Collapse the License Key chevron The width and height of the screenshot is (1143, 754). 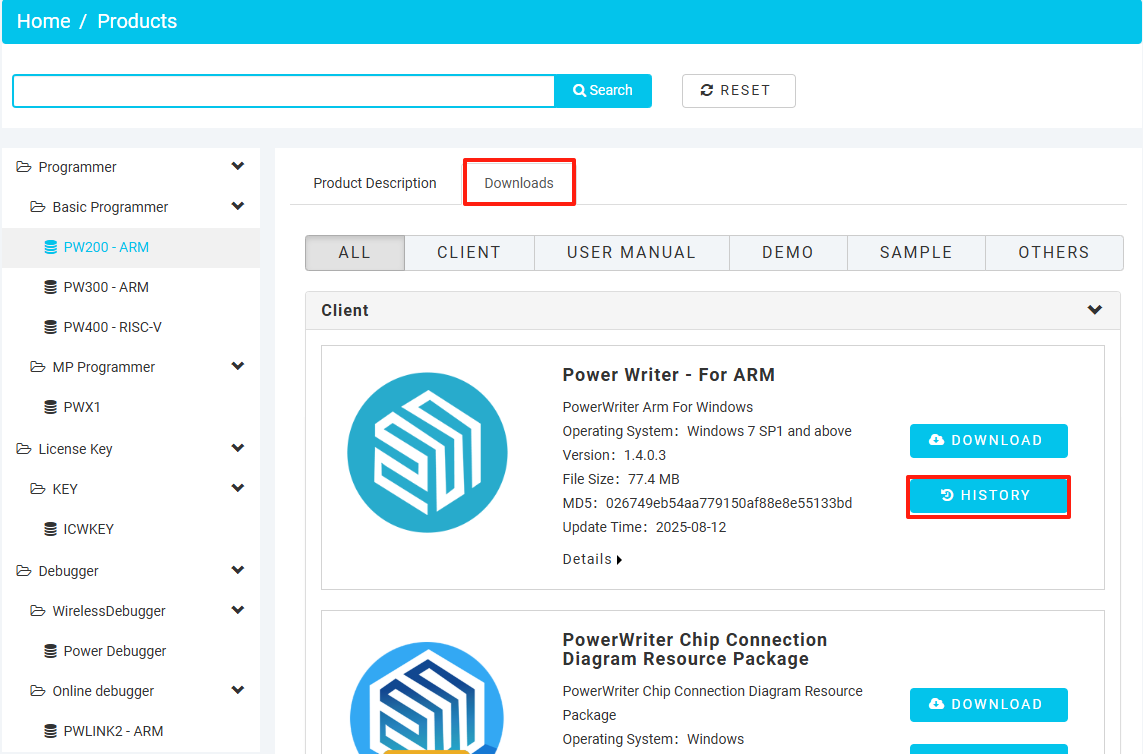click(238, 448)
